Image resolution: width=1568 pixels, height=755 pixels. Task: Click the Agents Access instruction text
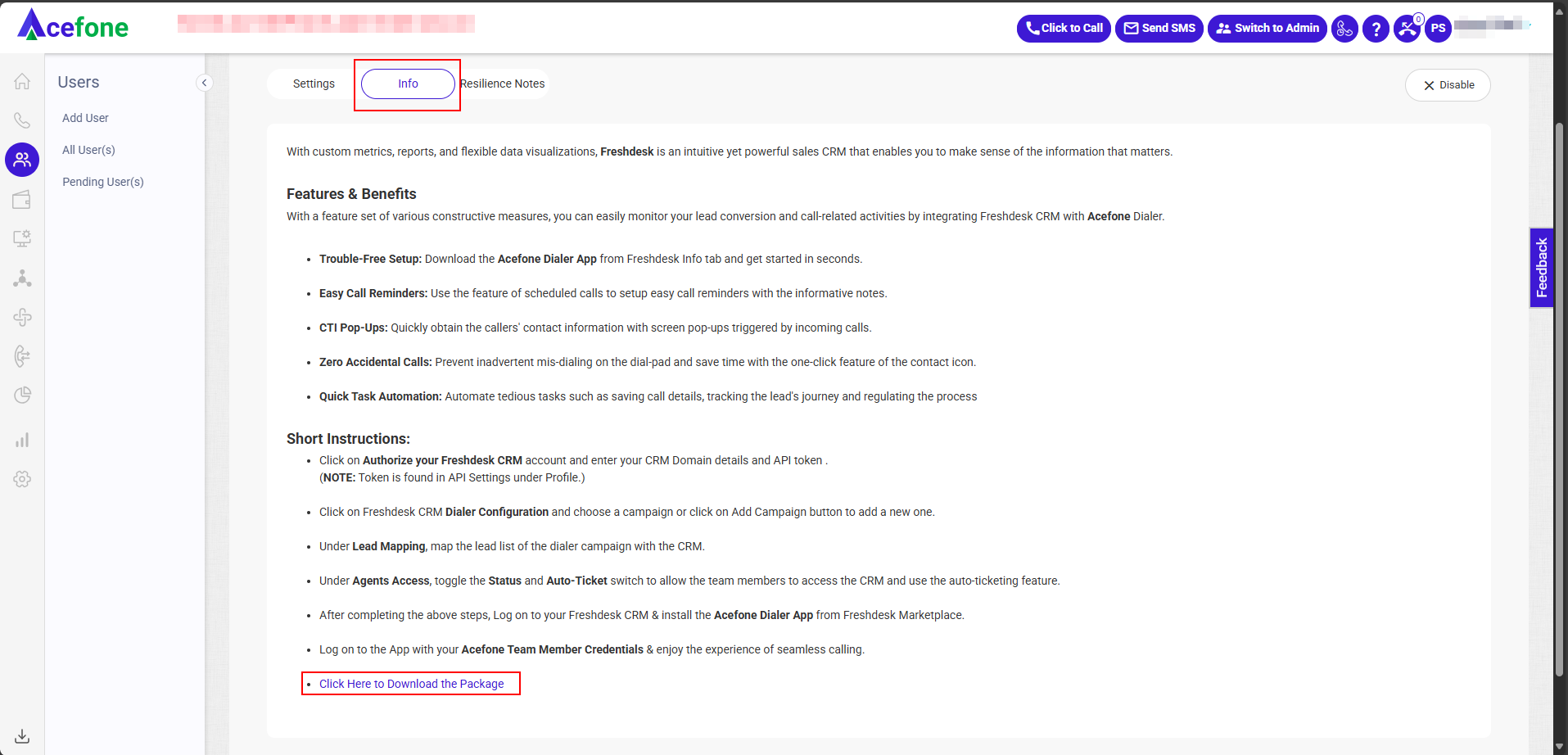[x=689, y=581]
